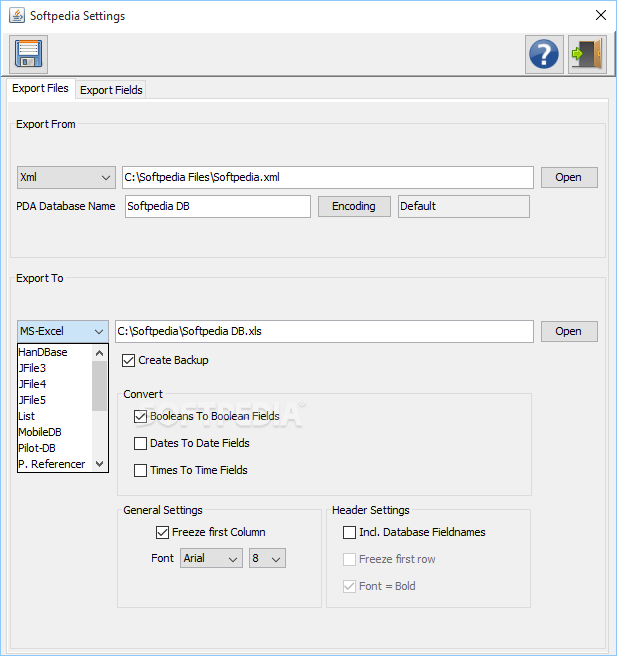Open the blue question mark Help icon

click(544, 54)
